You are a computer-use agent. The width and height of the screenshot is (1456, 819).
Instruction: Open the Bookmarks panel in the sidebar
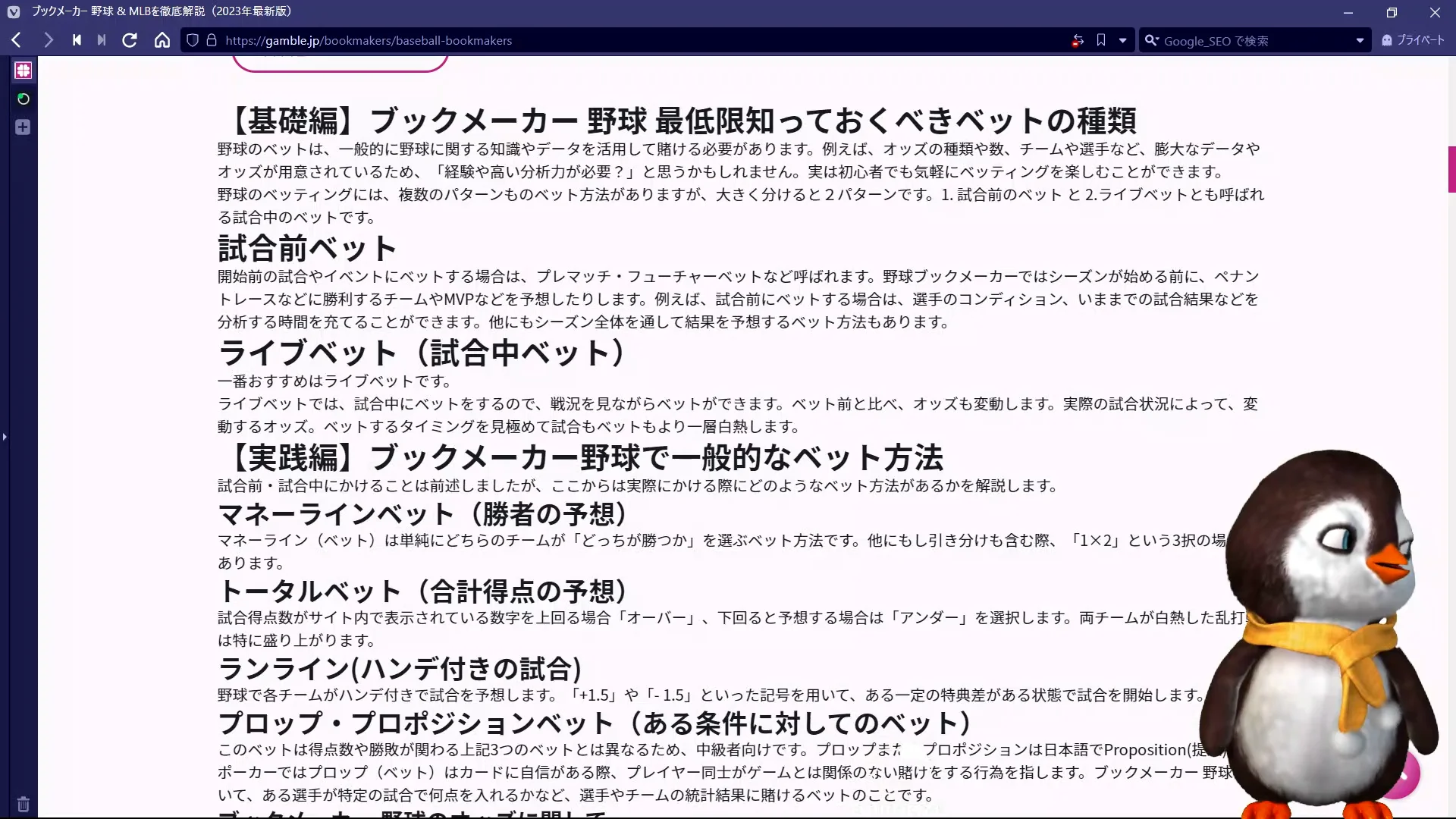23,70
